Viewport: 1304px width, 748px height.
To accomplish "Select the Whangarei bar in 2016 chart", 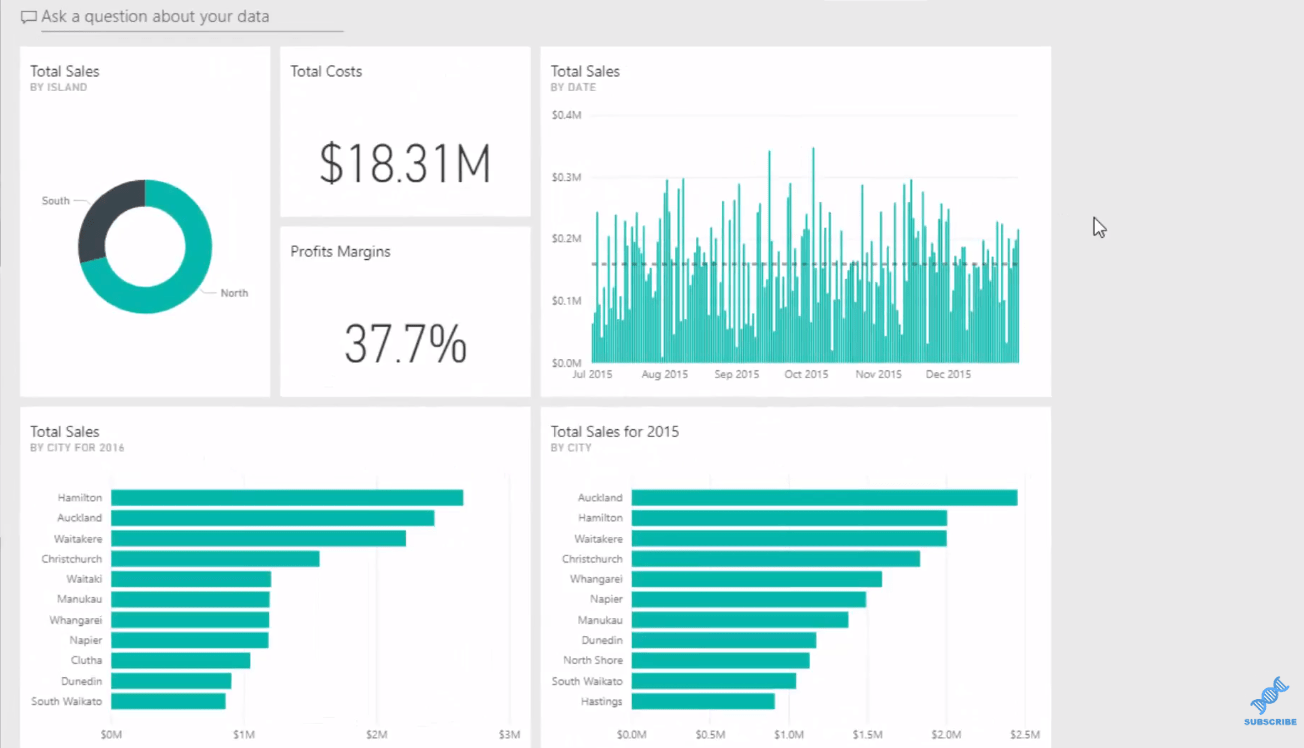I will tap(190, 620).
